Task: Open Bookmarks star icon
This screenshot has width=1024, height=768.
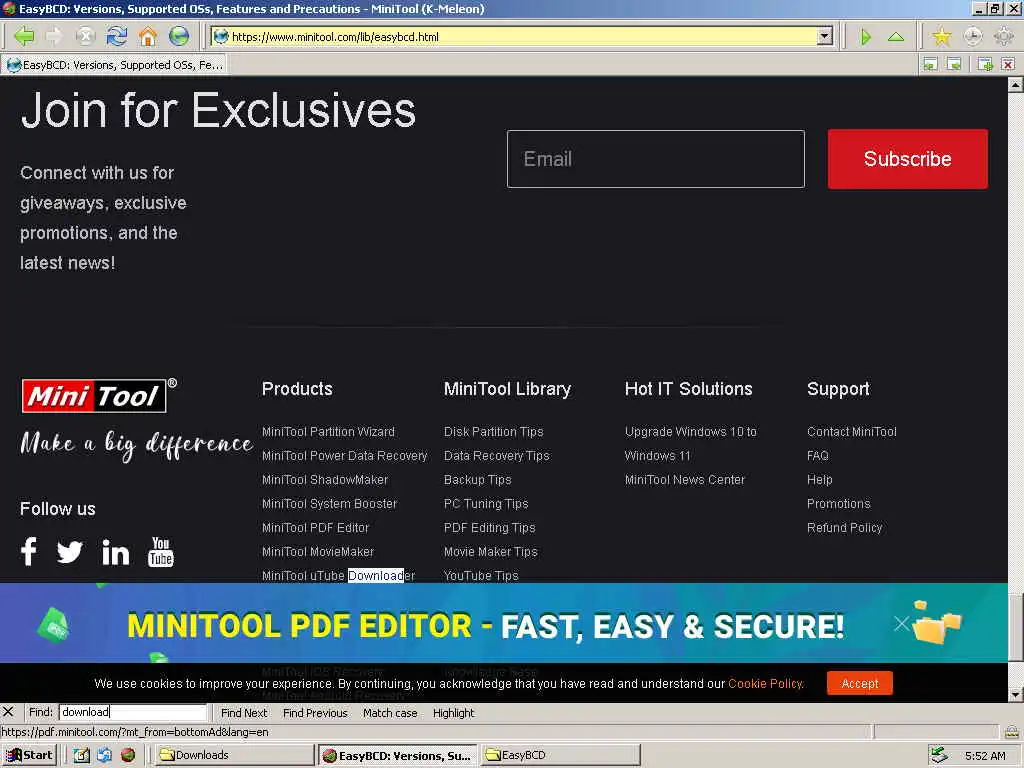Action: 942,36
